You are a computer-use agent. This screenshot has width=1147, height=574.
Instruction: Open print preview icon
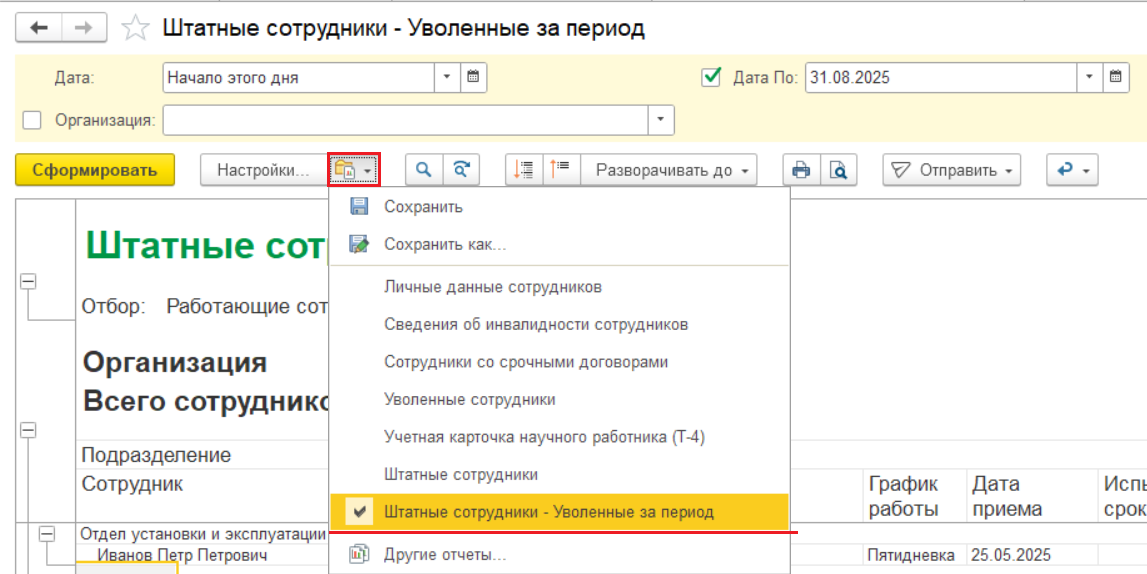(x=838, y=170)
